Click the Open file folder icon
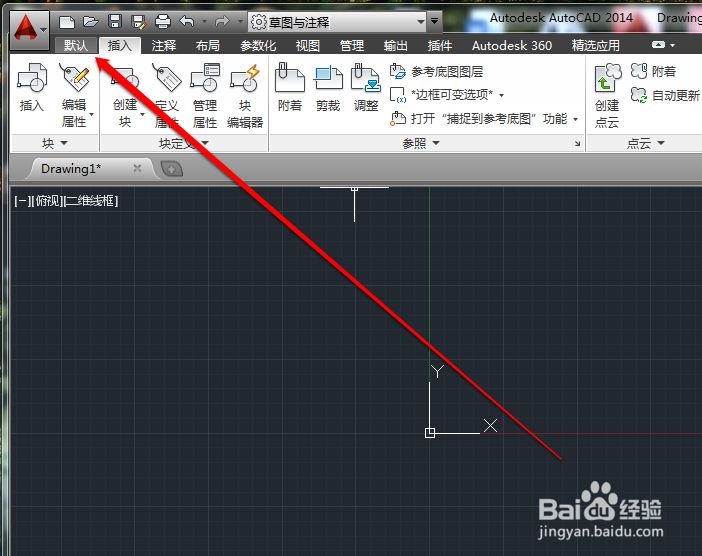 pyautogui.click(x=91, y=21)
